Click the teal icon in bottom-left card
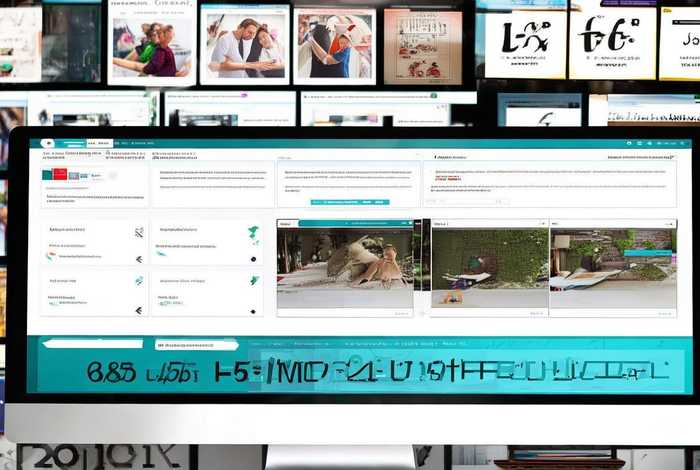Image resolution: width=700 pixels, height=470 pixels. click(x=138, y=282)
